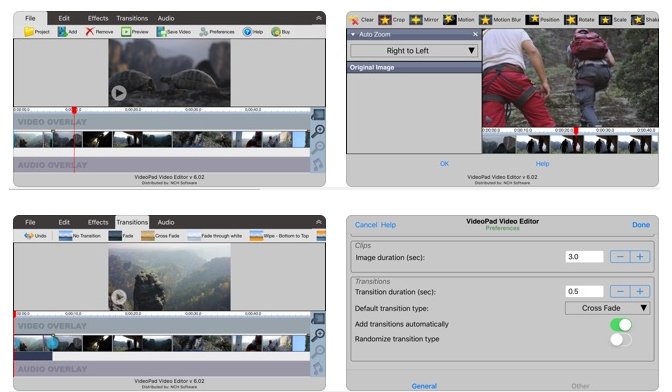The image size is (672, 392).
Task: Click red playhead in turtle-preview timeline
Action: coord(74,111)
